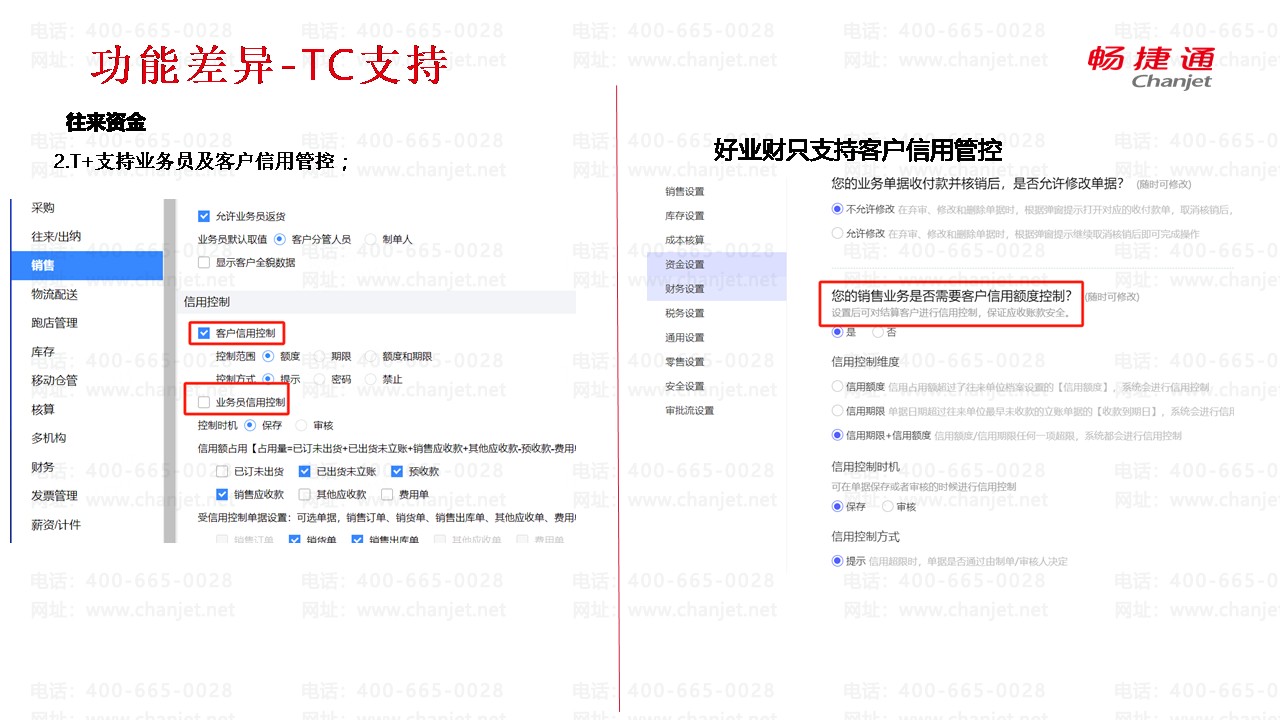The height and width of the screenshot is (720, 1280).
Task: Select the highlighted 销售 sidebar item
Action: tap(87, 265)
